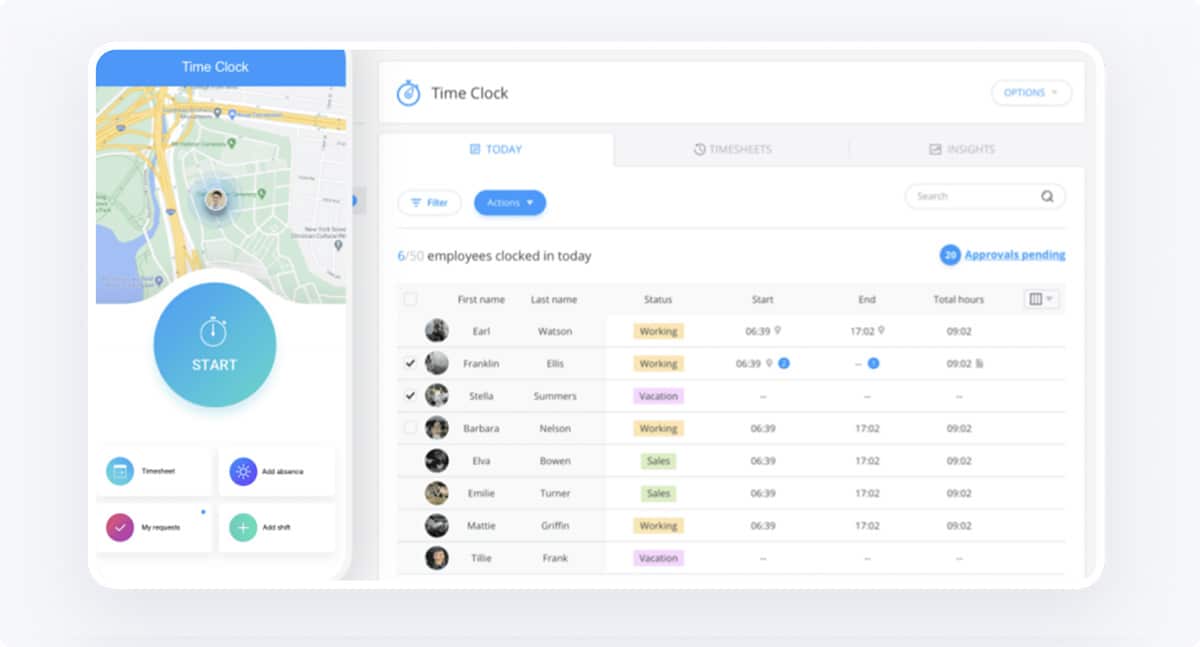The height and width of the screenshot is (647, 1200).
Task: Open the column visibility dropdown
Action: point(1040,298)
